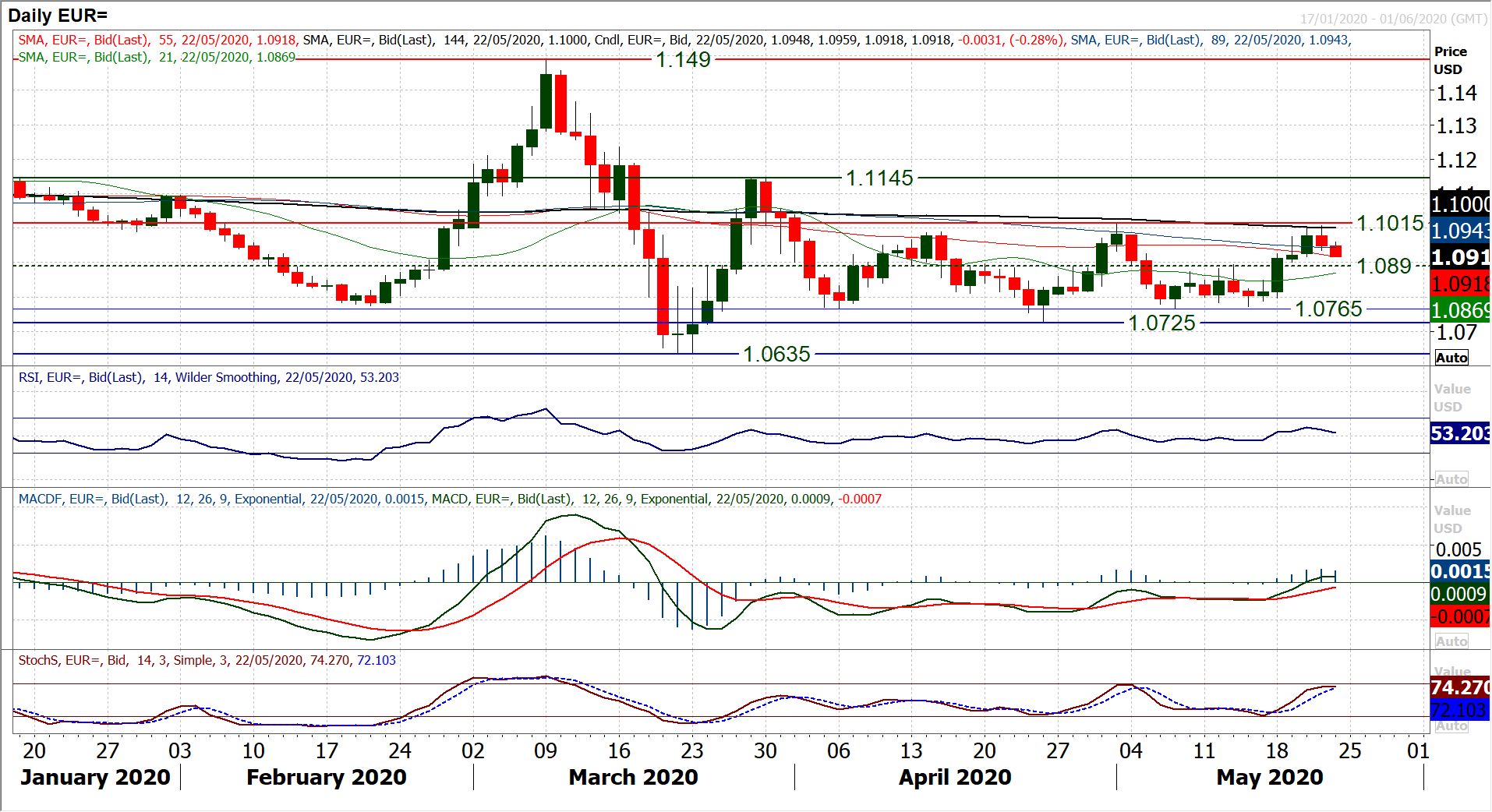
Task: Select the 1.1015 red level label
Action: click(x=1390, y=224)
